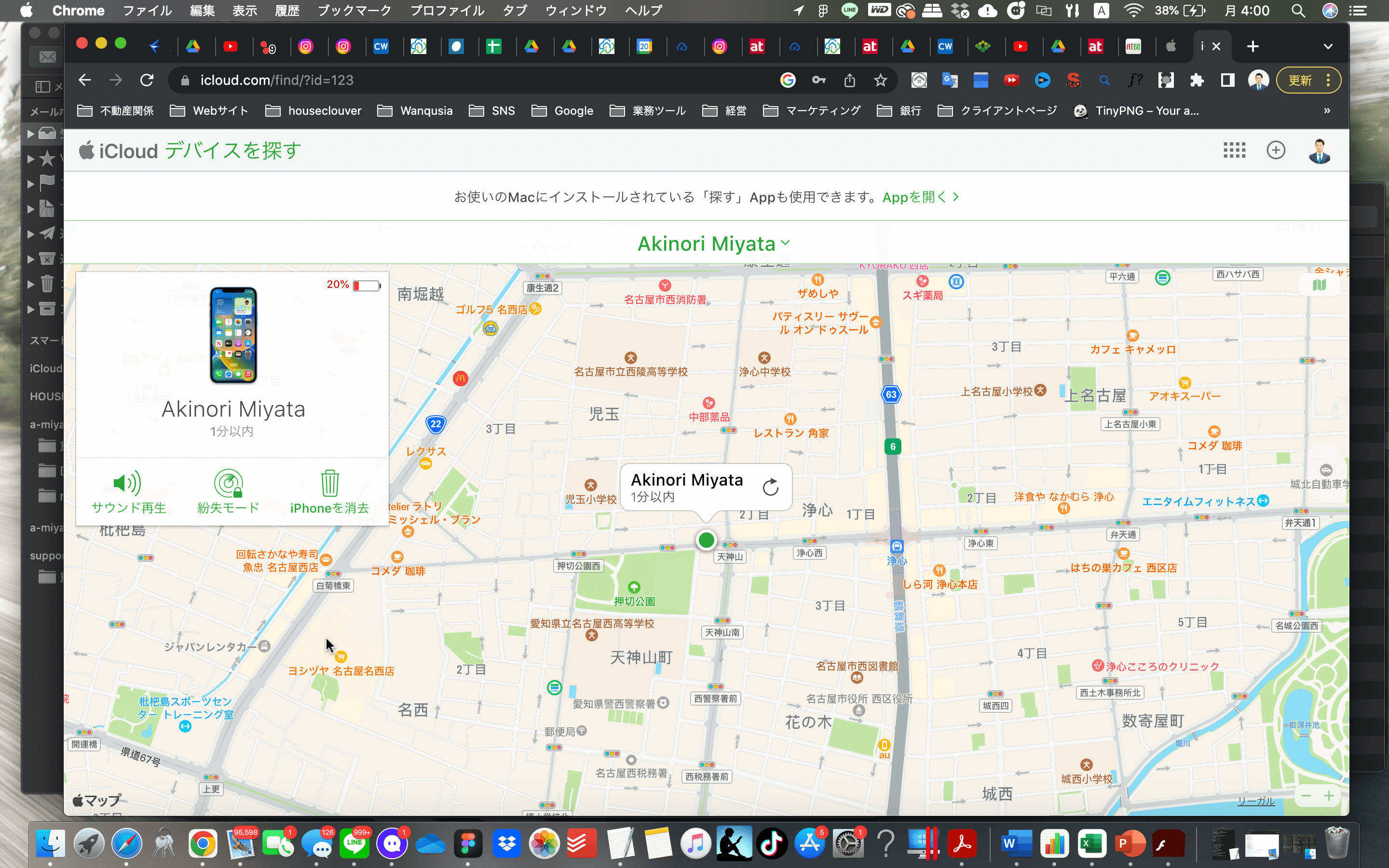The width and height of the screenshot is (1389, 868).
Task: Open Chrome side panel icon
Action: (x=1227, y=81)
